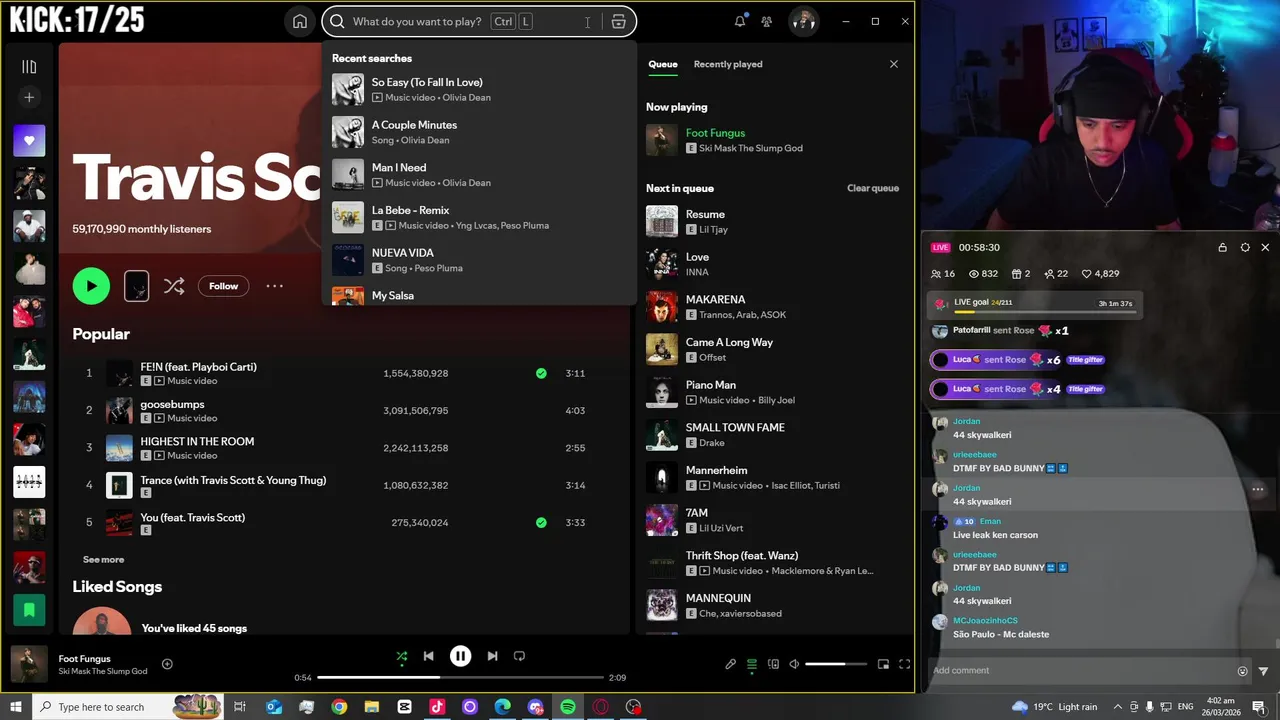
Task: Click the green saved checkmark on FE!N
Action: coord(541,373)
